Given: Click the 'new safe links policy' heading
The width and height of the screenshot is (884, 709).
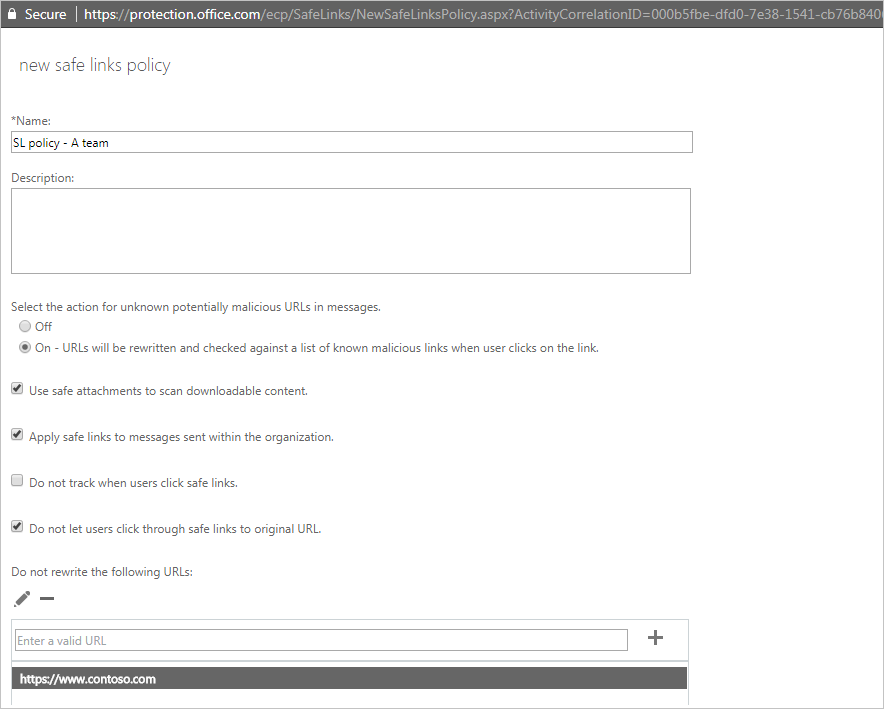Looking at the screenshot, I should 95,65.
